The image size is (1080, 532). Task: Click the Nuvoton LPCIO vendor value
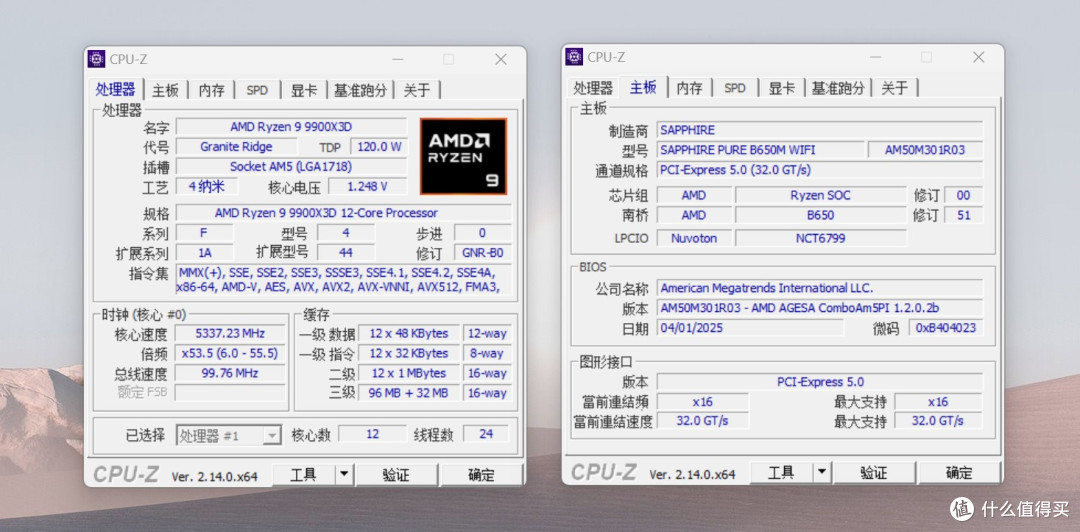point(694,238)
